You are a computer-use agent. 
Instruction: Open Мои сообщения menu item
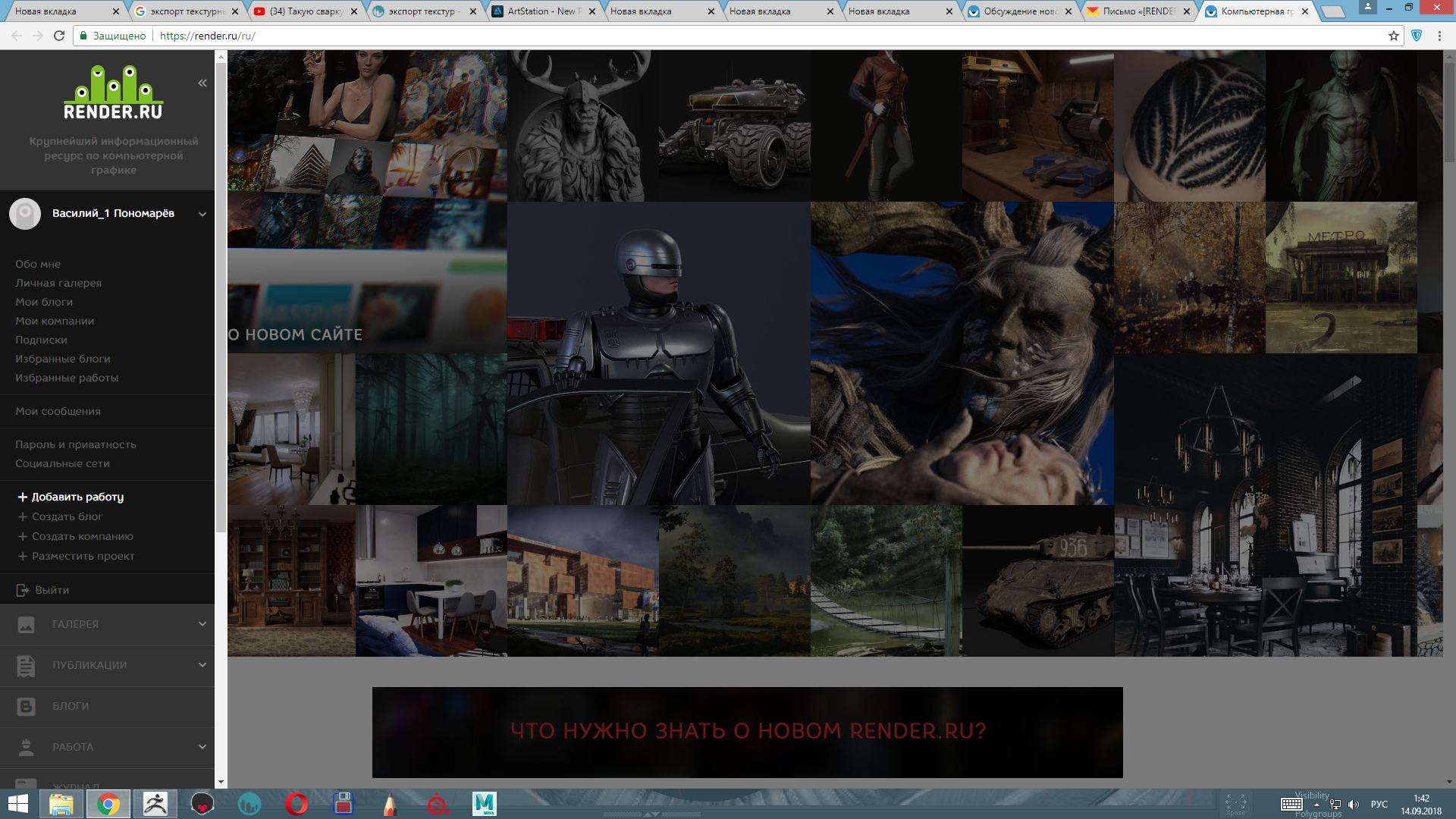click(x=58, y=411)
